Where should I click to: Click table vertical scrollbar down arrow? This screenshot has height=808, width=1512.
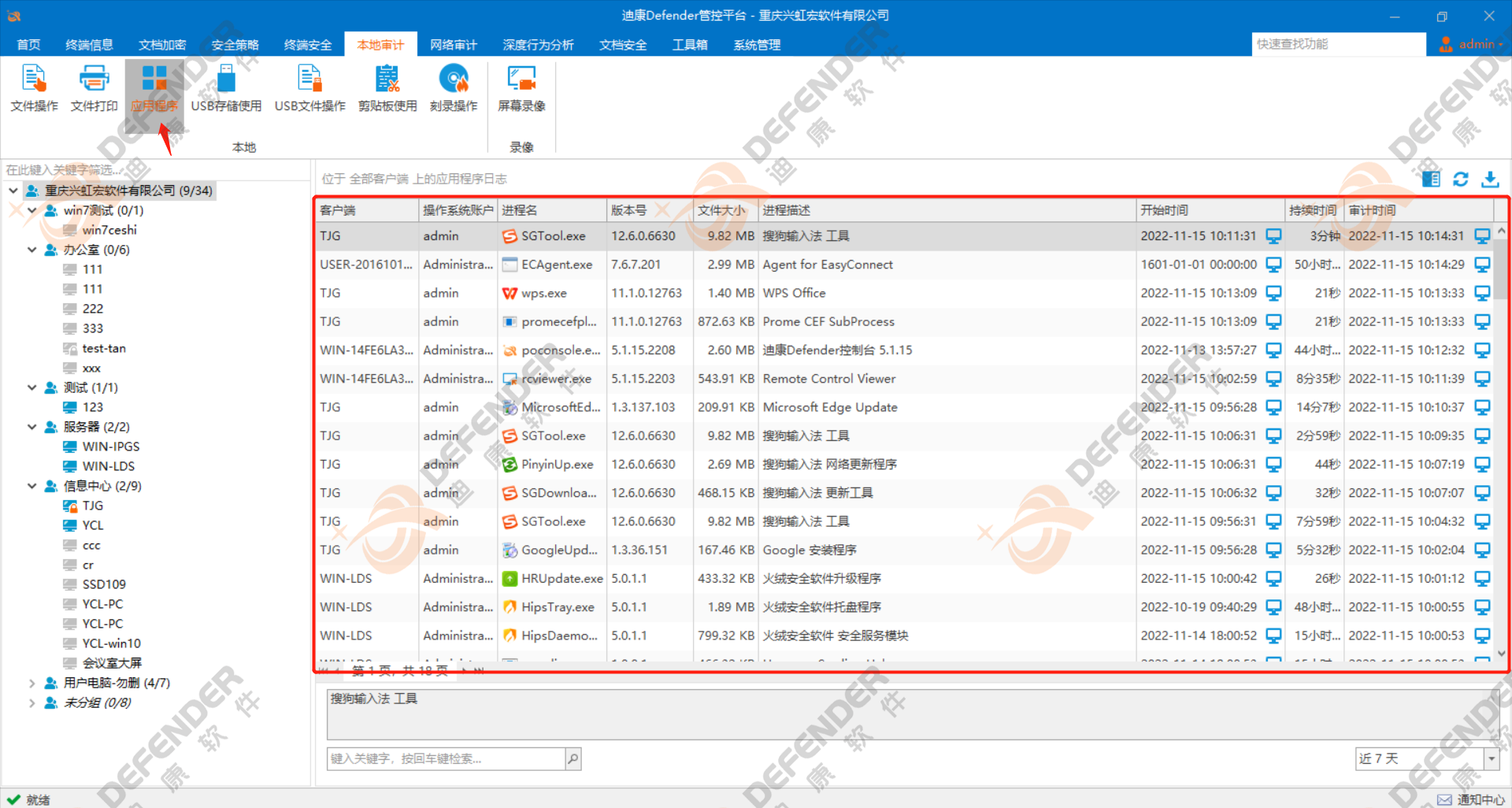click(1501, 653)
